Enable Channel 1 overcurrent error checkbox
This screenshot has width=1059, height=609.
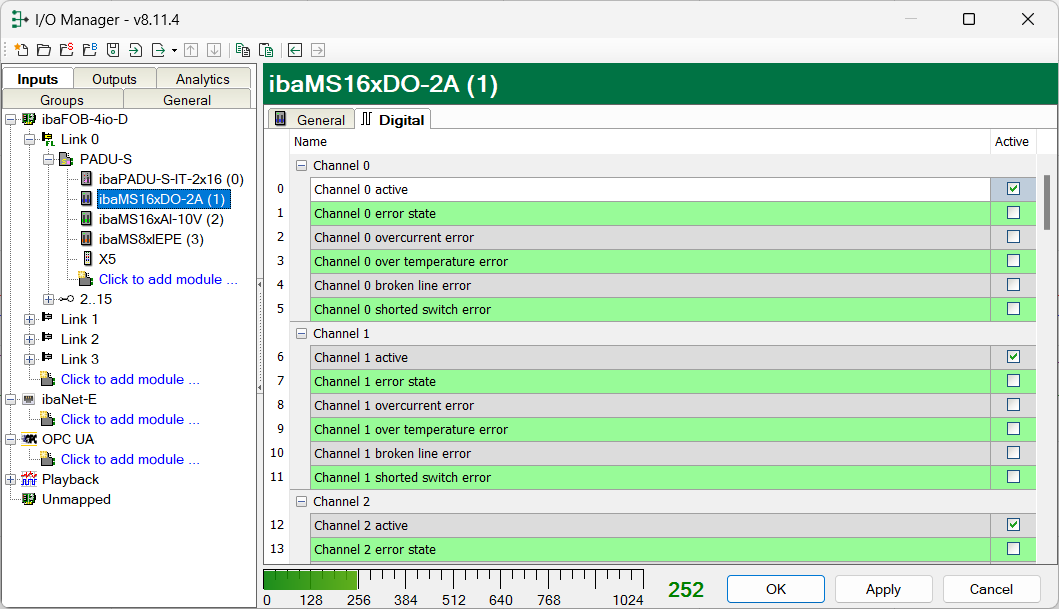pyautogui.click(x=1013, y=405)
